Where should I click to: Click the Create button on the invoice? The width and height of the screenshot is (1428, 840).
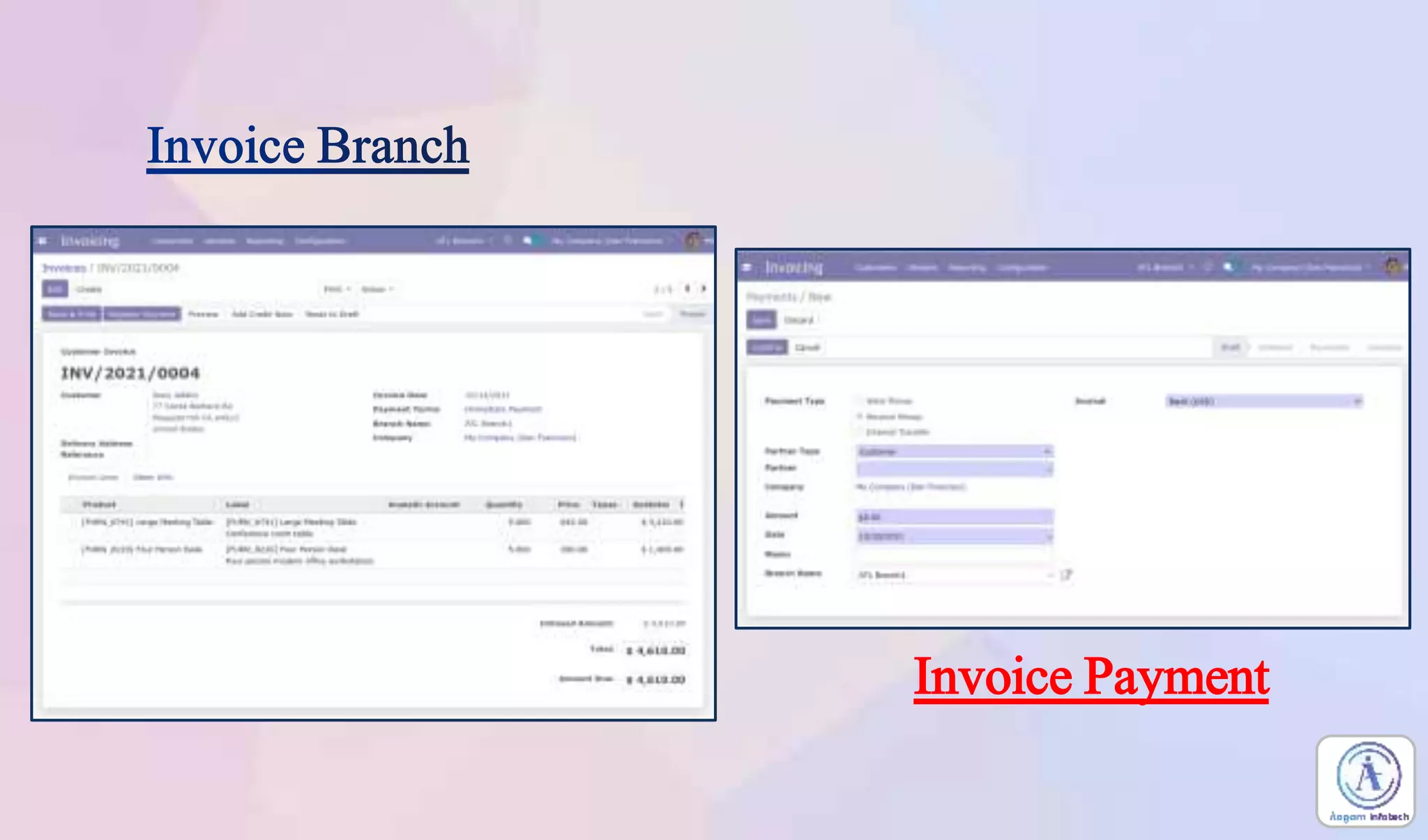89,289
